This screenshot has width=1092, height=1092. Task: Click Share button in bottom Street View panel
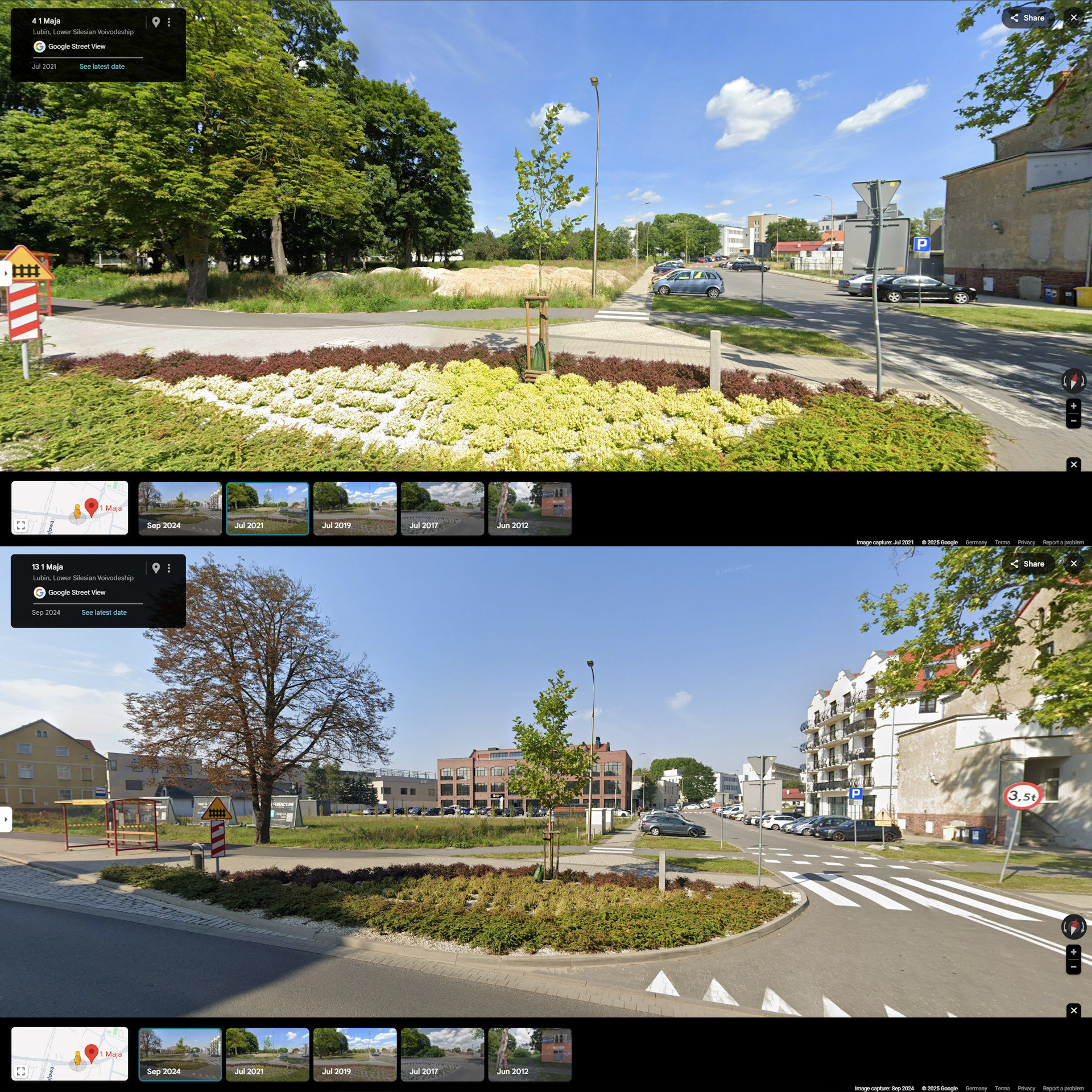click(1027, 564)
